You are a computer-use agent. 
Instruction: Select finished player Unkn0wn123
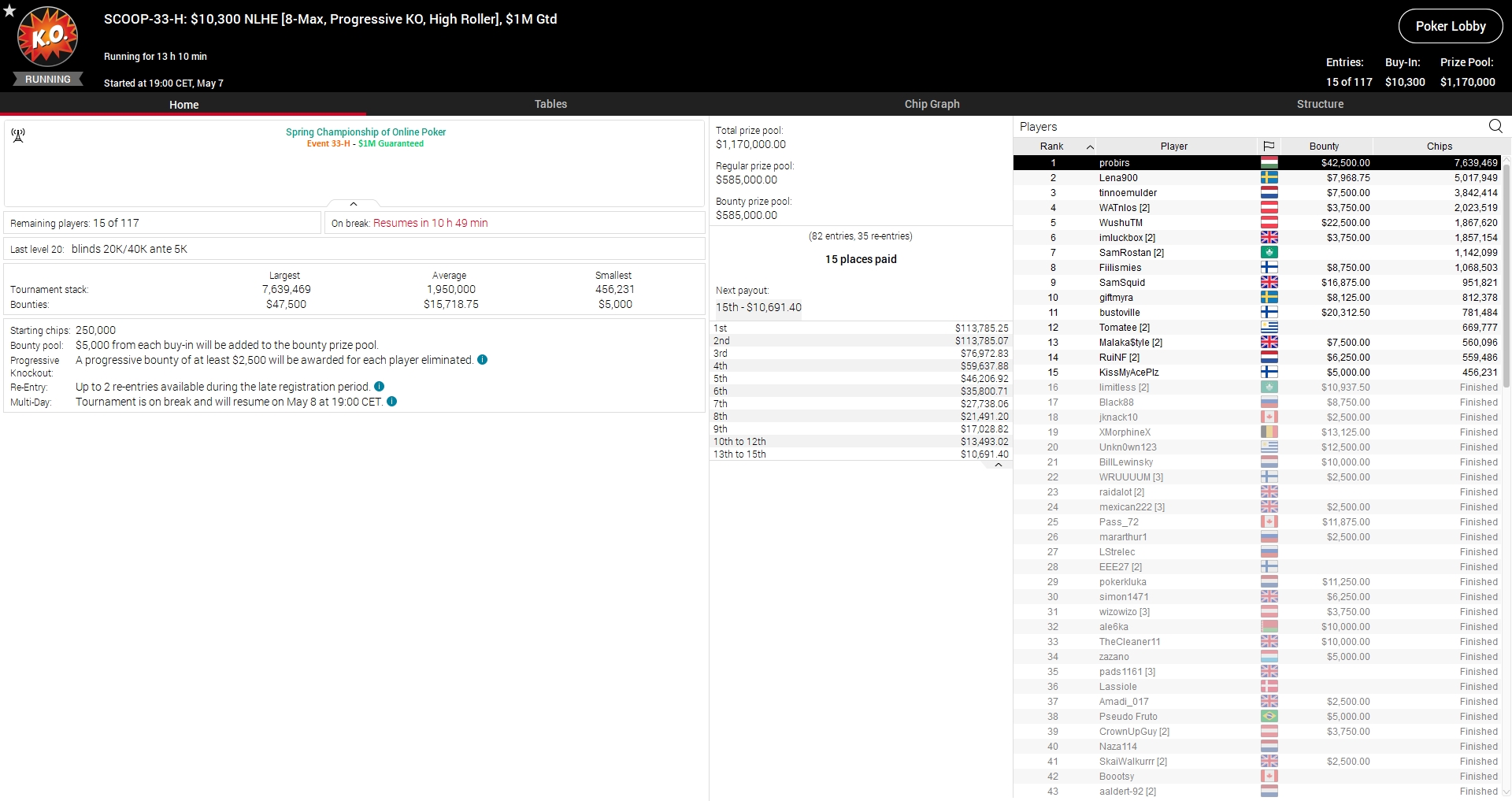pos(1258,447)
